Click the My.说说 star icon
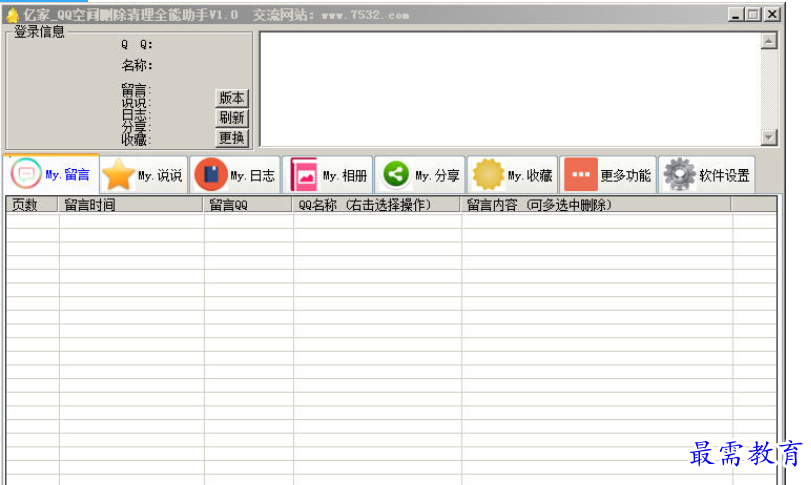 (x=118, y=175)
